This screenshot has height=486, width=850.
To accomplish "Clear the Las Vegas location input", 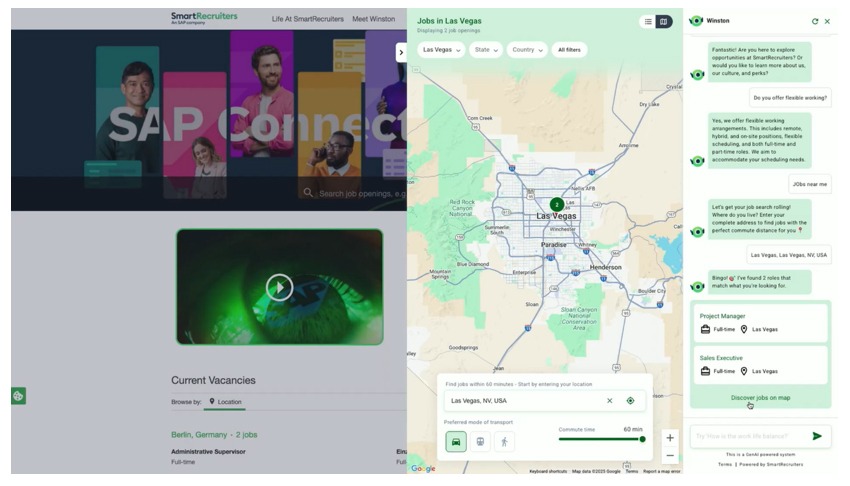I will click(609, 401).
